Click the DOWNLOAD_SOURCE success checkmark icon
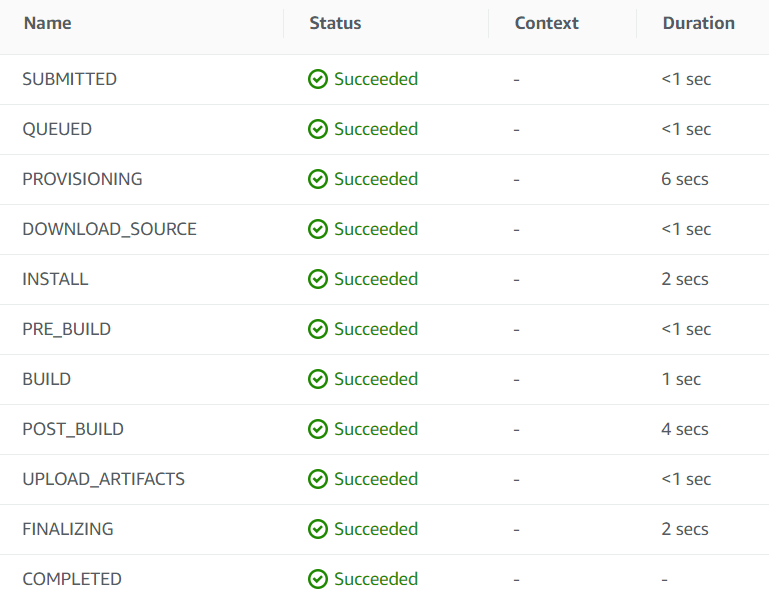The height and width of the screenshot is (602, 769). (318, 229)
